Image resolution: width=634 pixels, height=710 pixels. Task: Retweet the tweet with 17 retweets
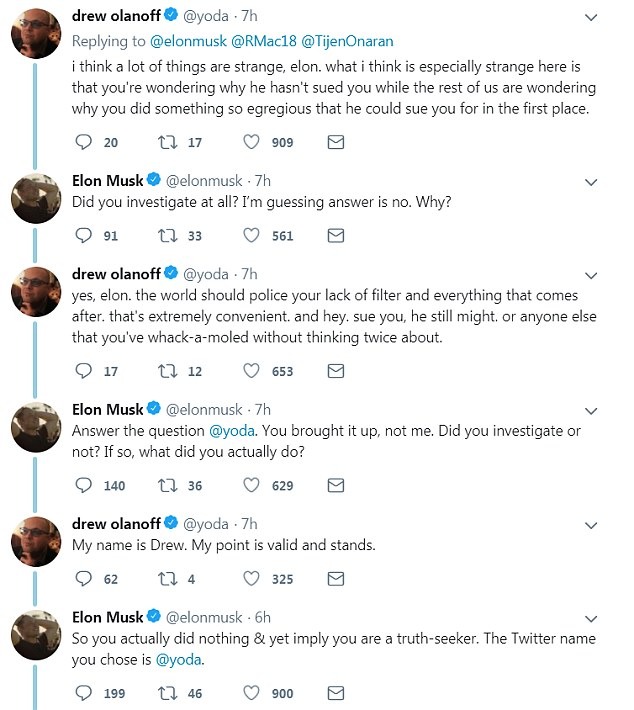(x=167, y=143)
